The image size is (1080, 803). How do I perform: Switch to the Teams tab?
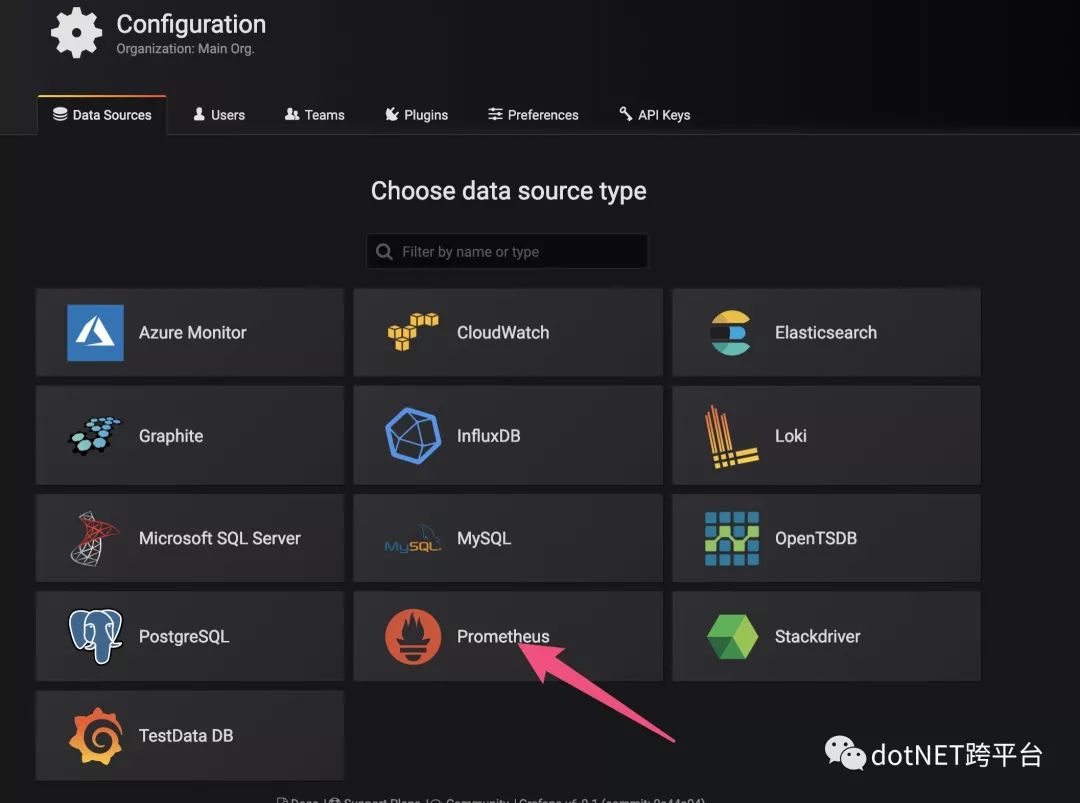click(x=315, y=115)
